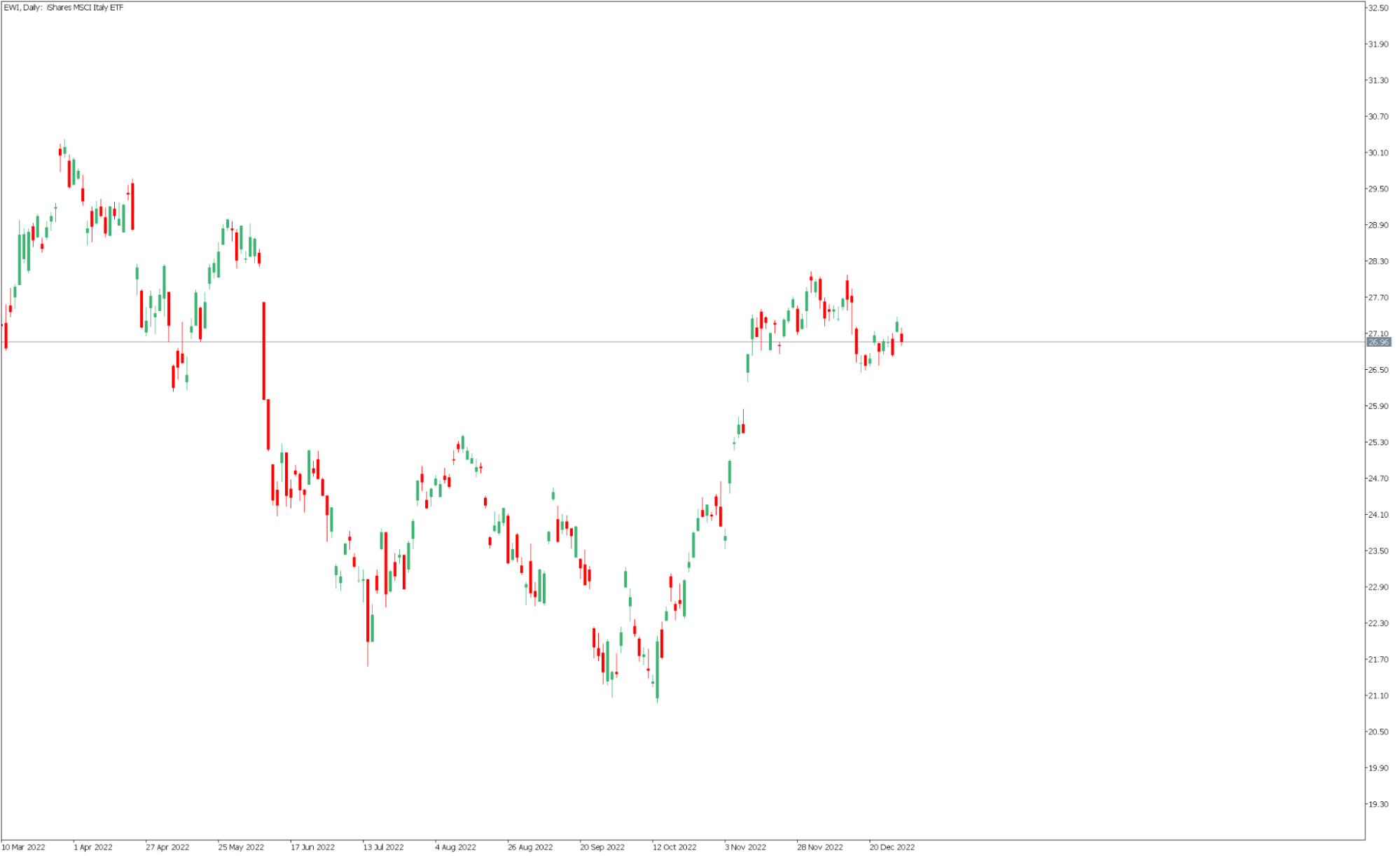Click the 19.30 price axis label
Screen dimensions: 1400x856
point(1378,804)
